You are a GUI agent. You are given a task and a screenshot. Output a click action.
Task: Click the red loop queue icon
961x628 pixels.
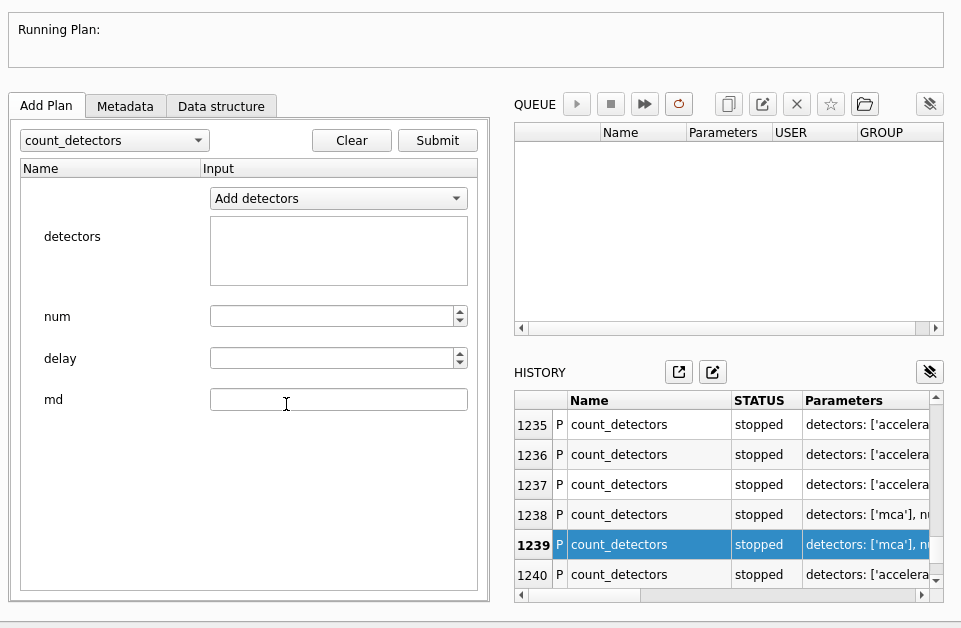point(678,104)
